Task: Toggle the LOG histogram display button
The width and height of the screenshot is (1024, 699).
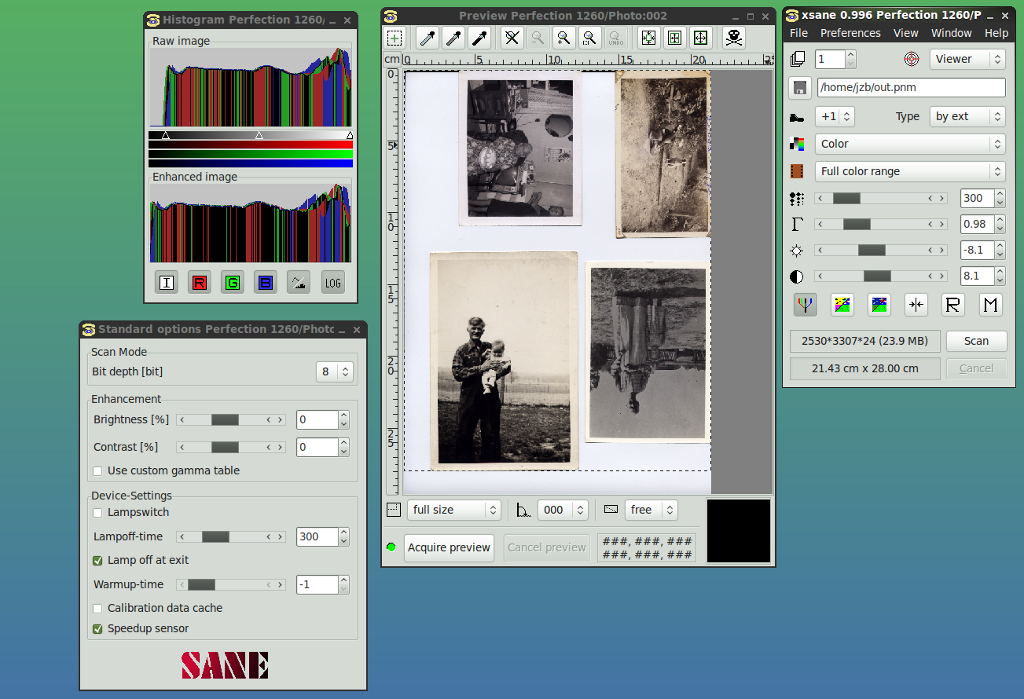Action: click(333, 283)
